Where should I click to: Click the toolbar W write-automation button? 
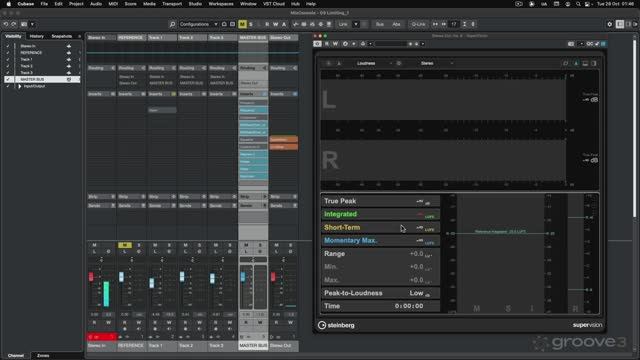pyautogui.click(x=276, y=24)
